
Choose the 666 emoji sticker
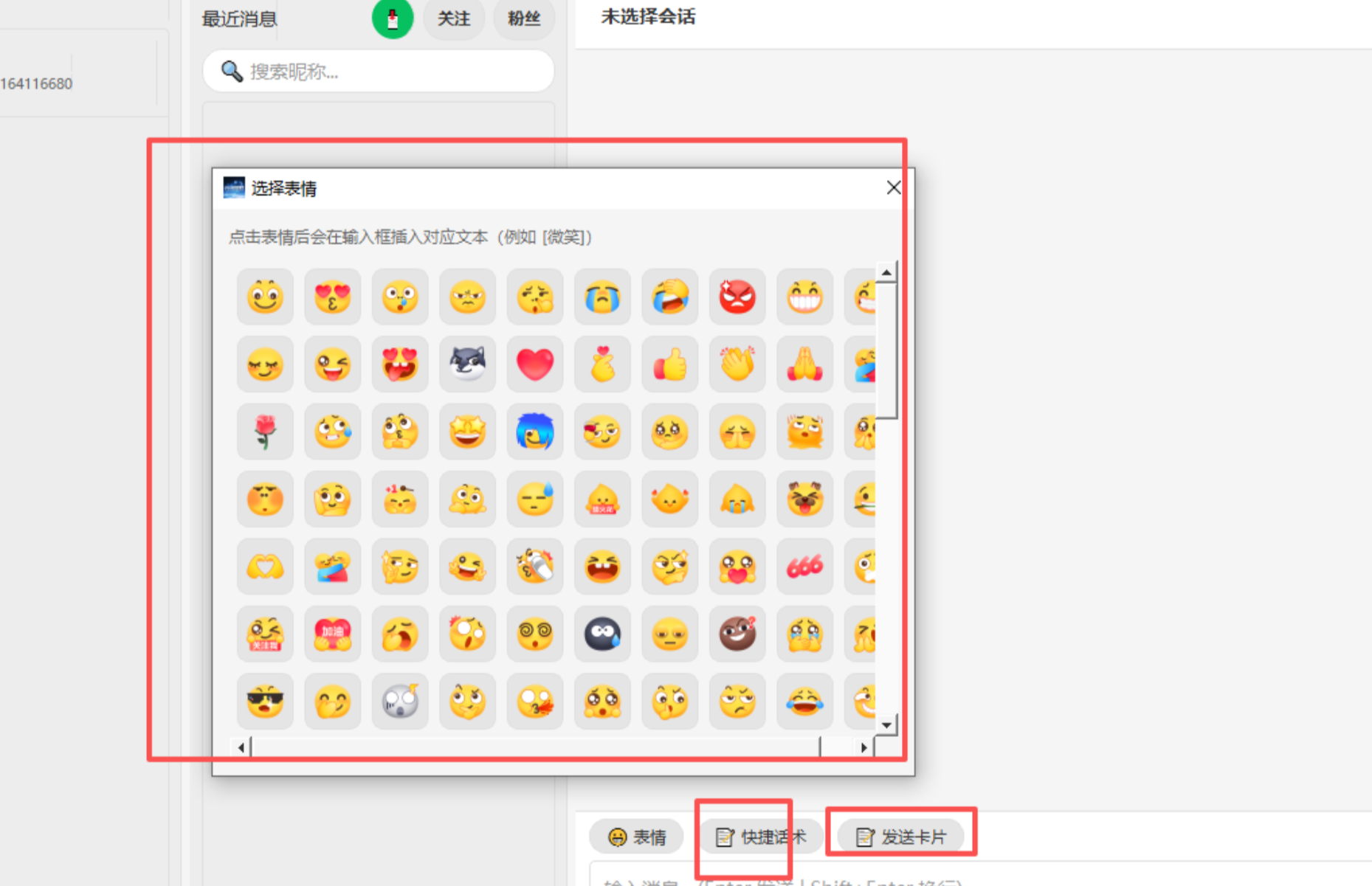pyautogui.click(x=804, y=567)
